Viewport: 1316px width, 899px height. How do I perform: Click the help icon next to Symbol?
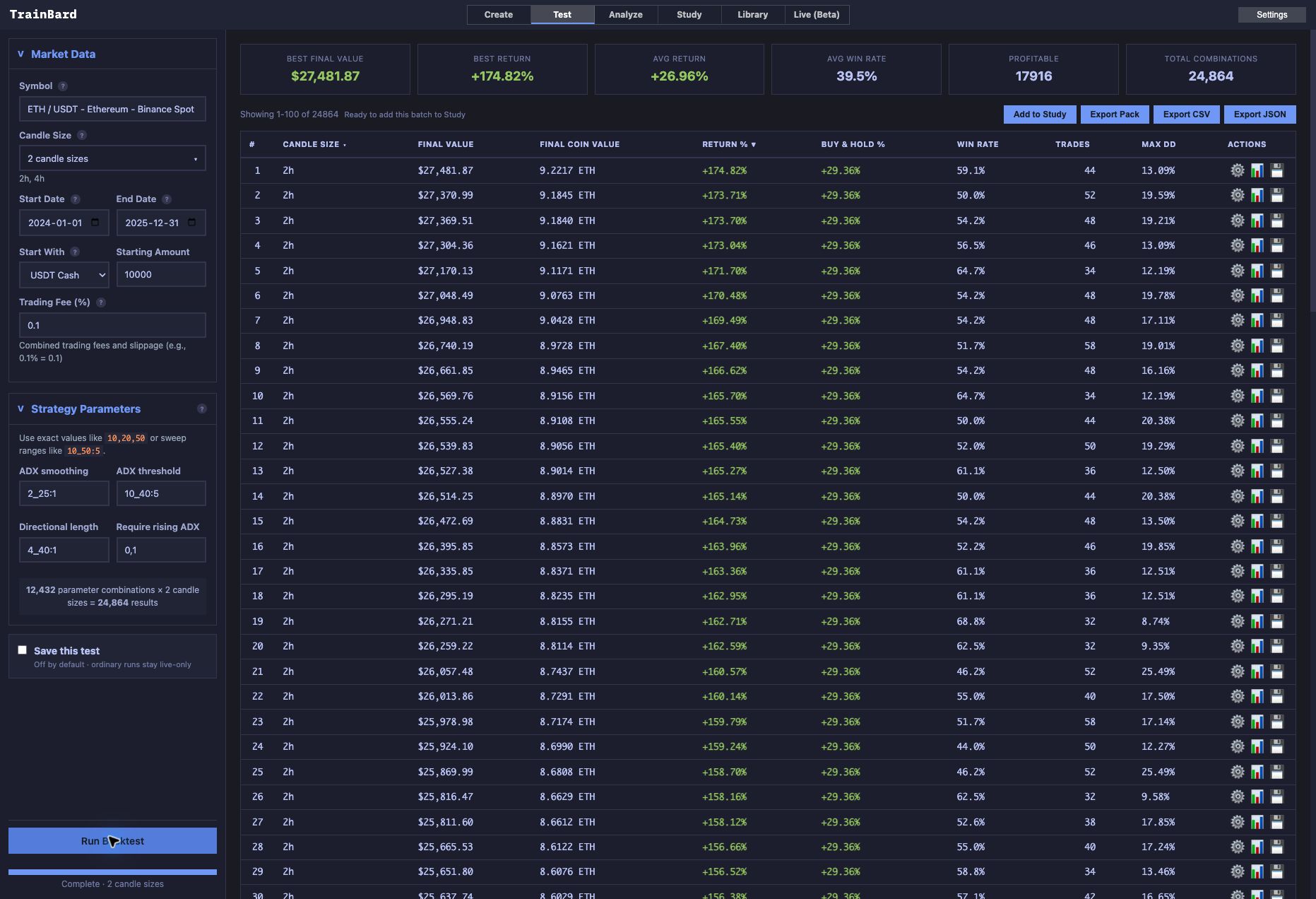63,86
